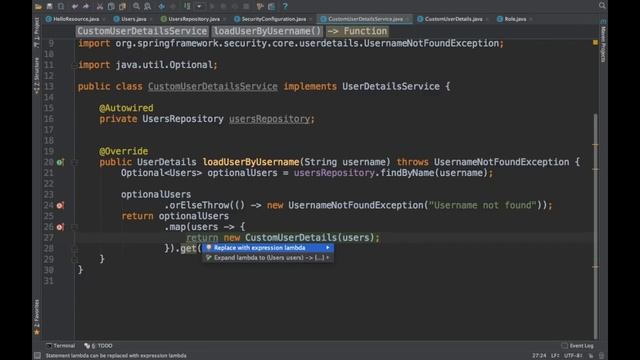Click the @Autowired annotation
640x360 pixels.
[x=126, y=108]
